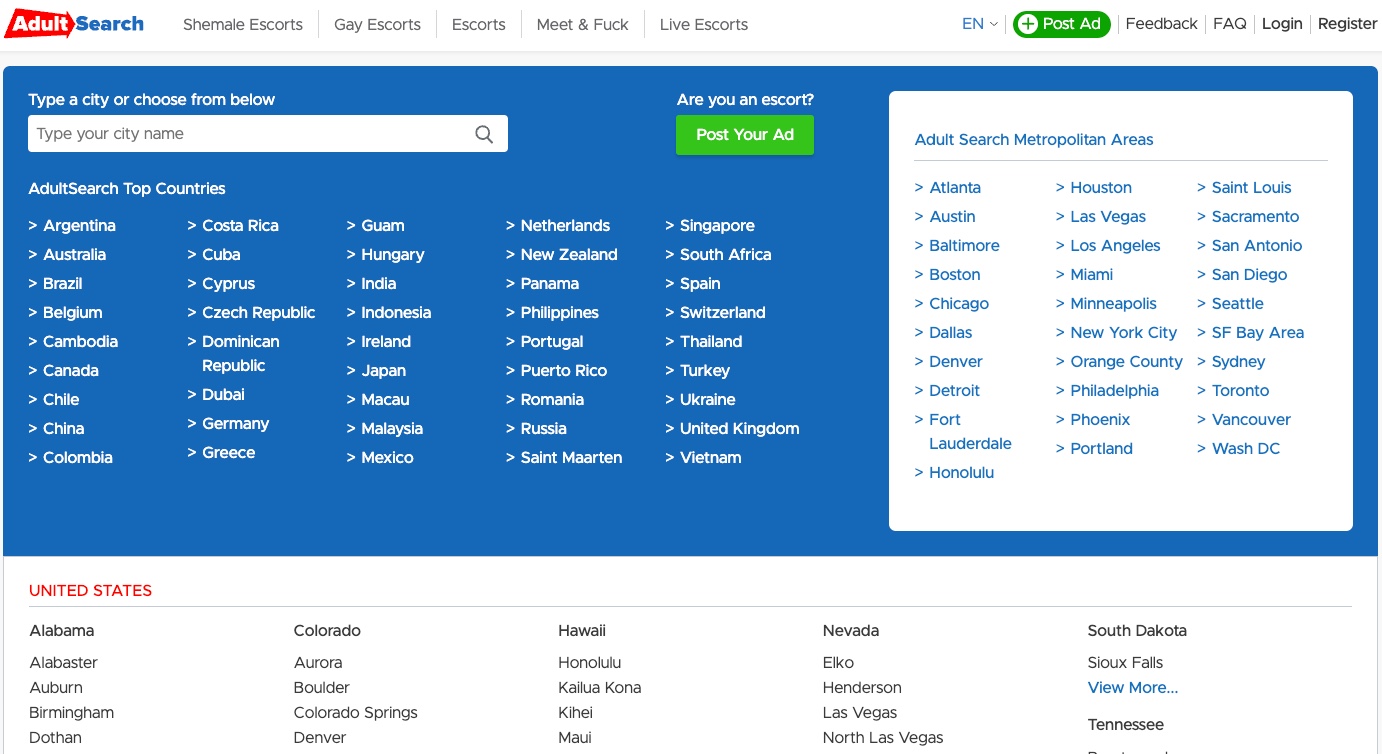Open Las Vegas metropolitan area link
The height and width of the screenshot is (754, 1382).
tap(1108, 217)
